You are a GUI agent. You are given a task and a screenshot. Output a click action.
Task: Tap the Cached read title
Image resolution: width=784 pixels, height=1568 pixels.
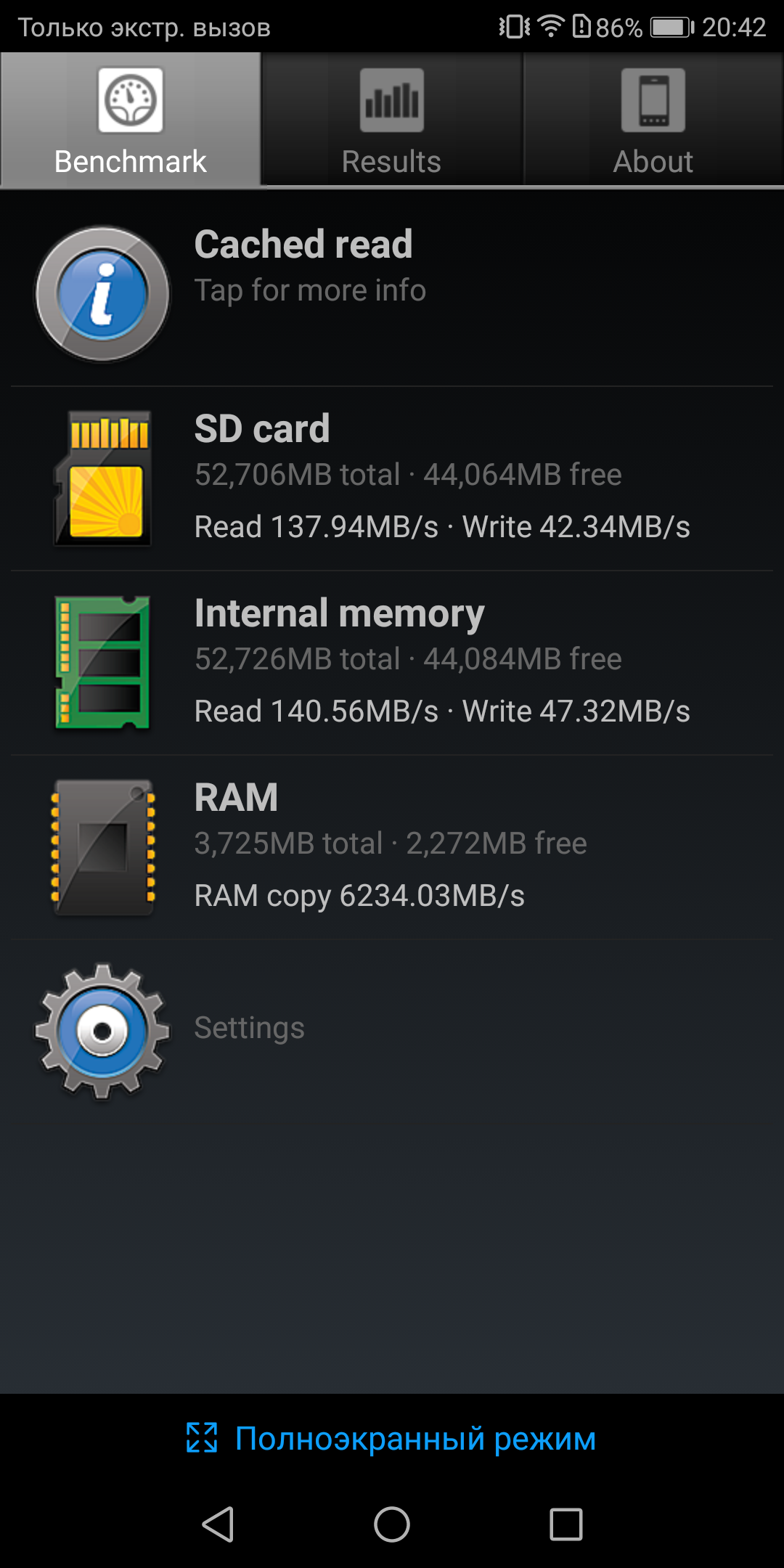(x=303, y=244)
